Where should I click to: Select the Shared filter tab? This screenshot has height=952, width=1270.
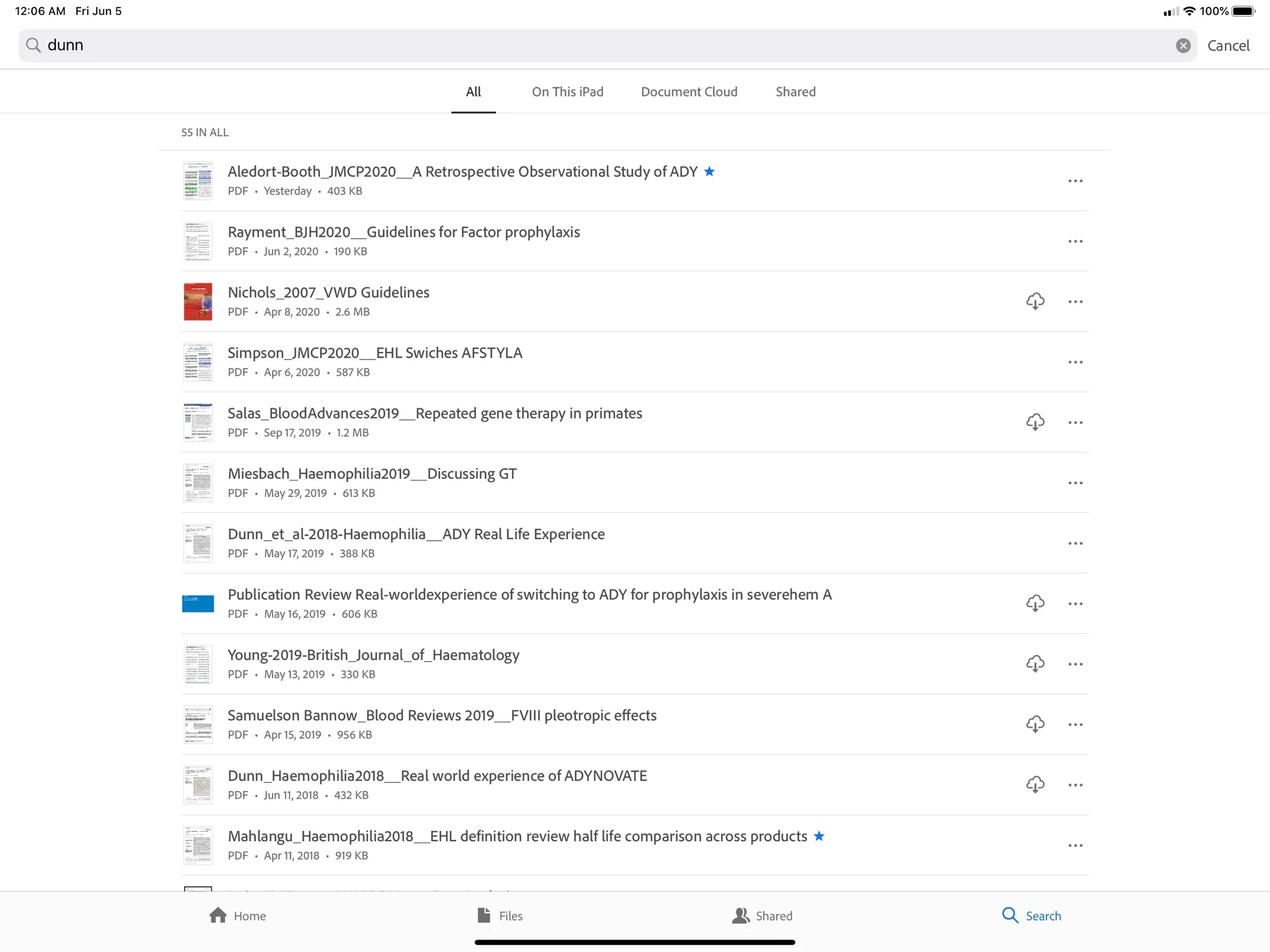tap(795, 92)
